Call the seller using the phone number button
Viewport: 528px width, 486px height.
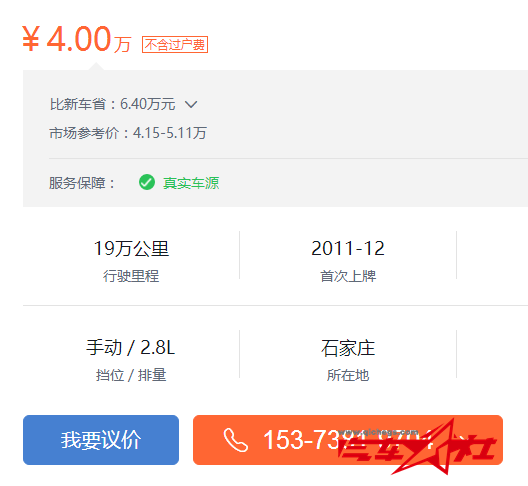click(348, 440)
